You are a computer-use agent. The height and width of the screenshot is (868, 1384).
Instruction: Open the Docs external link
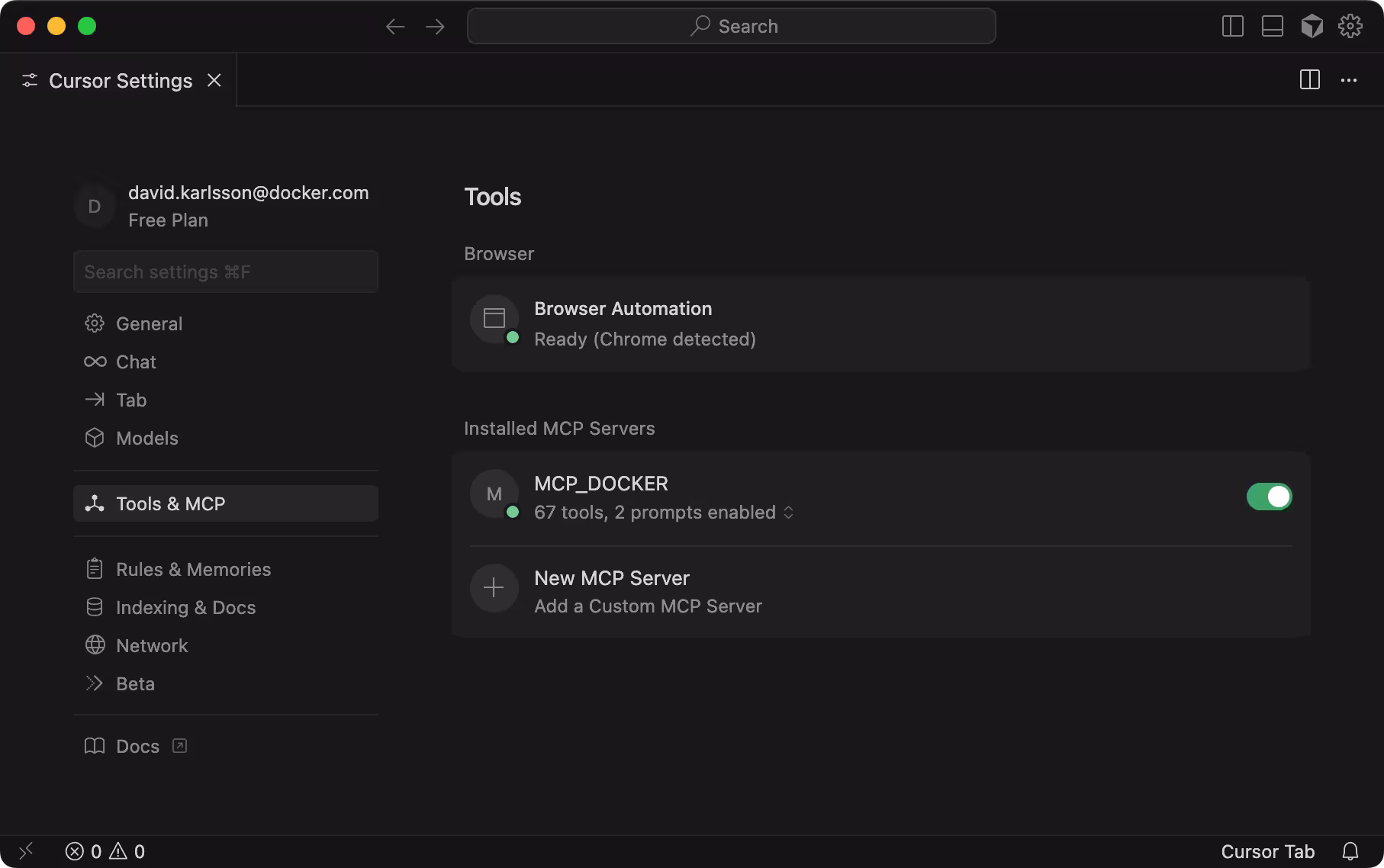pos(137,746)
